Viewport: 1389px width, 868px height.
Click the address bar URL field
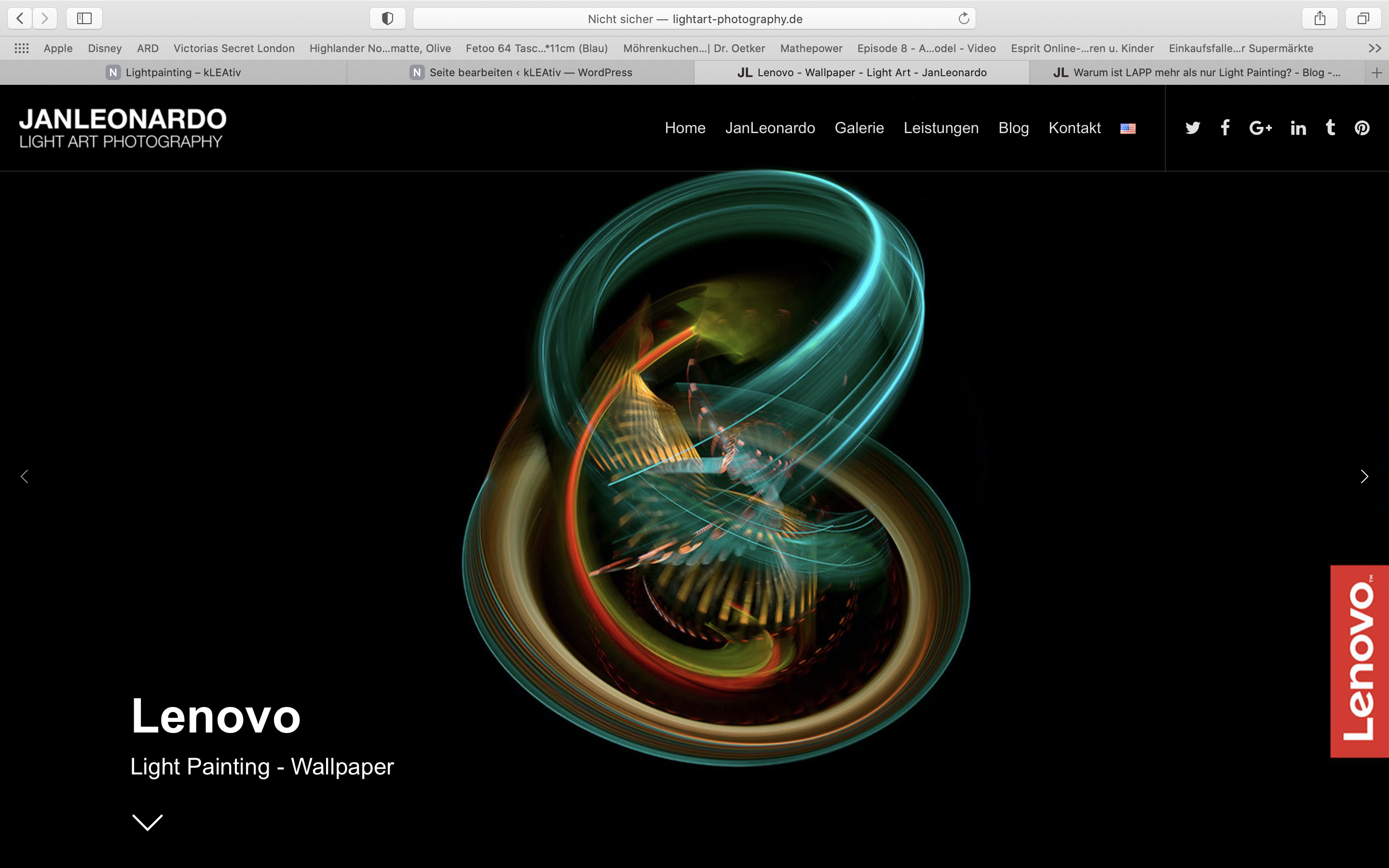pyautogui.click(x=694, y=18)
